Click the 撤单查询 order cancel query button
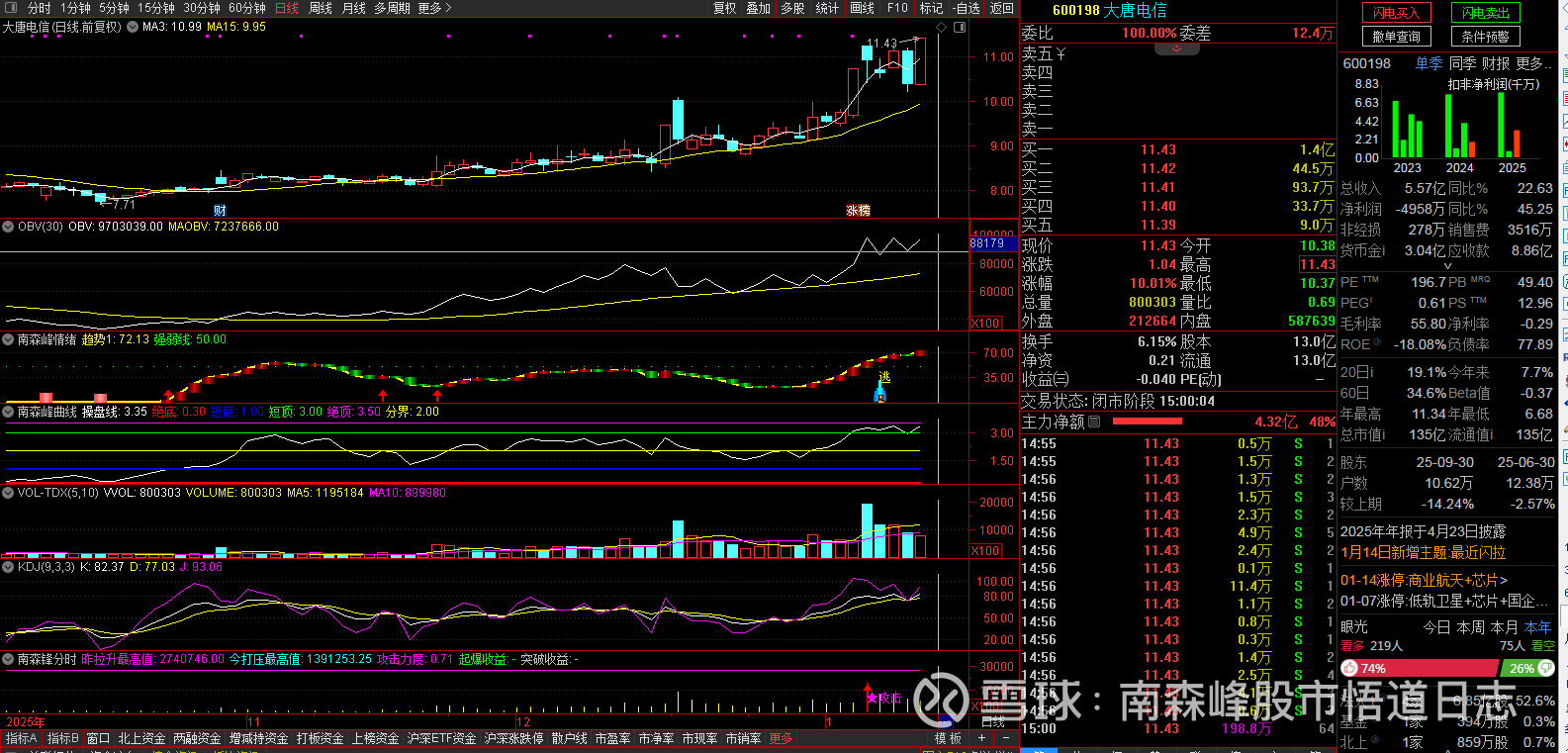This screenshot has width=1568, height=753. pos(1396,37)
